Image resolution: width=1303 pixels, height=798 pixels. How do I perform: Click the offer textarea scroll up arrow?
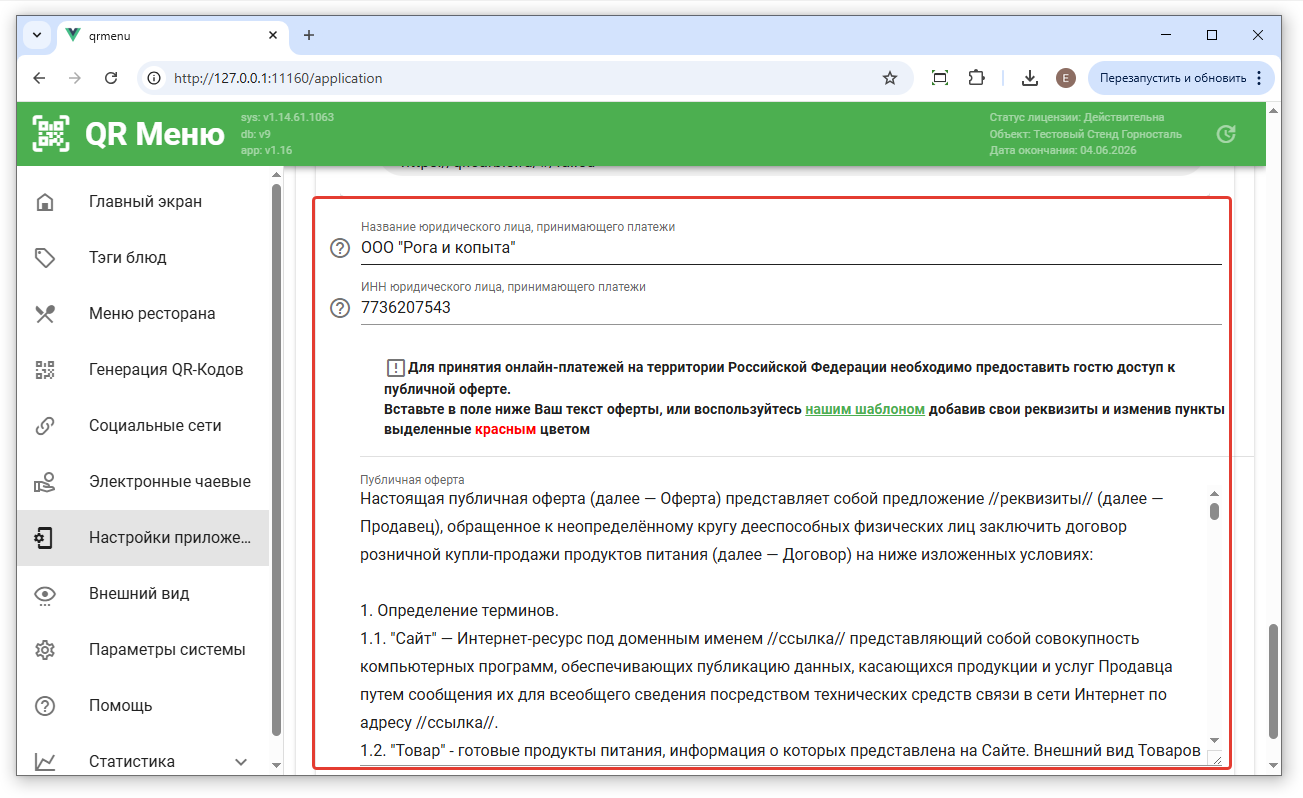[x=1214, y=494]
